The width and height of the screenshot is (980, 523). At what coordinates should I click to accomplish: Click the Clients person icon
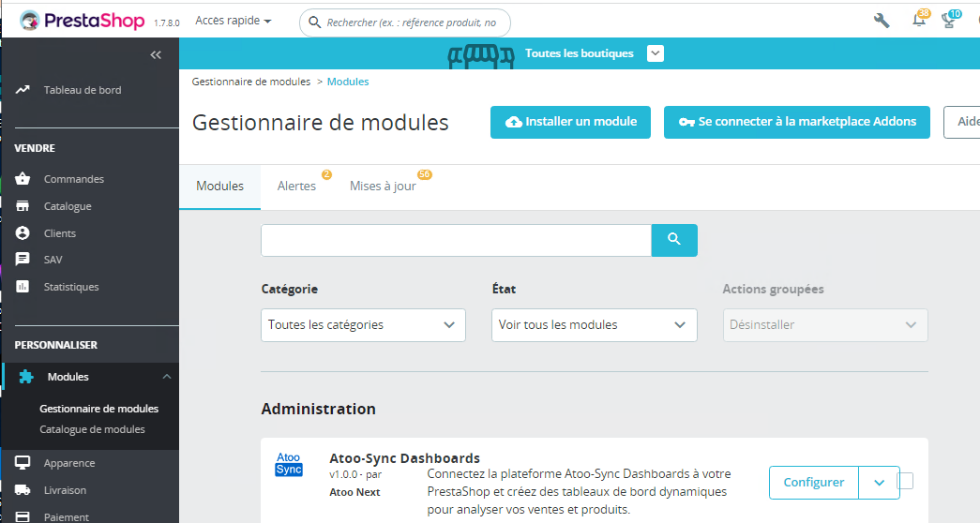[22, 233]
